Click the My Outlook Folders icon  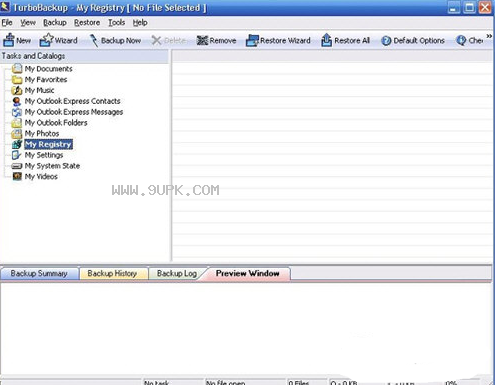[17, 123]
